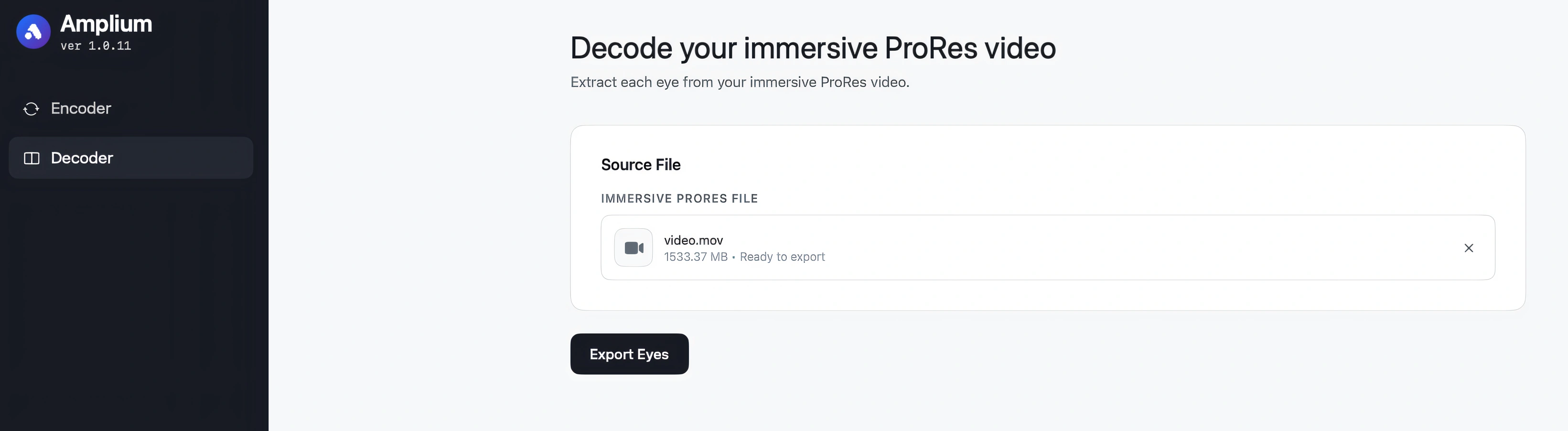Click the Amplium logo icon
The image size is (1568, 431).
(x=33, y=32)
